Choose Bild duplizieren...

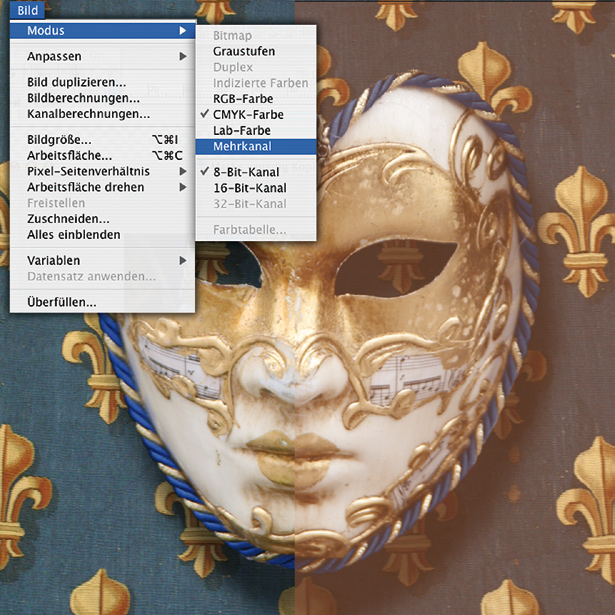pos(102,82)
